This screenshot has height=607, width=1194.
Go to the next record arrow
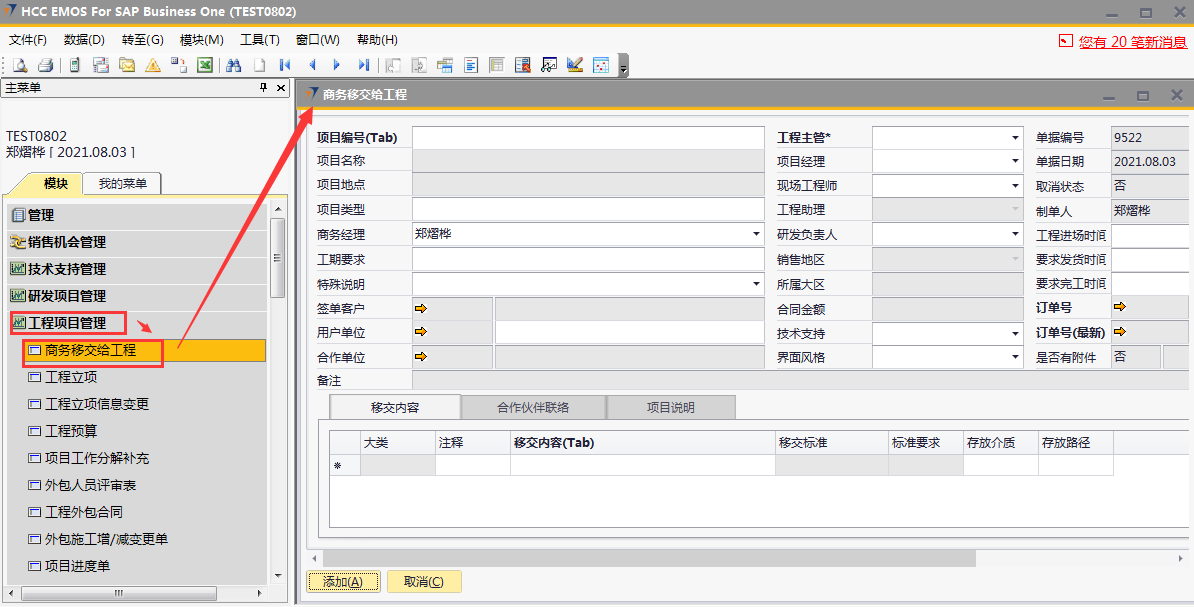[x=337, y=65]
